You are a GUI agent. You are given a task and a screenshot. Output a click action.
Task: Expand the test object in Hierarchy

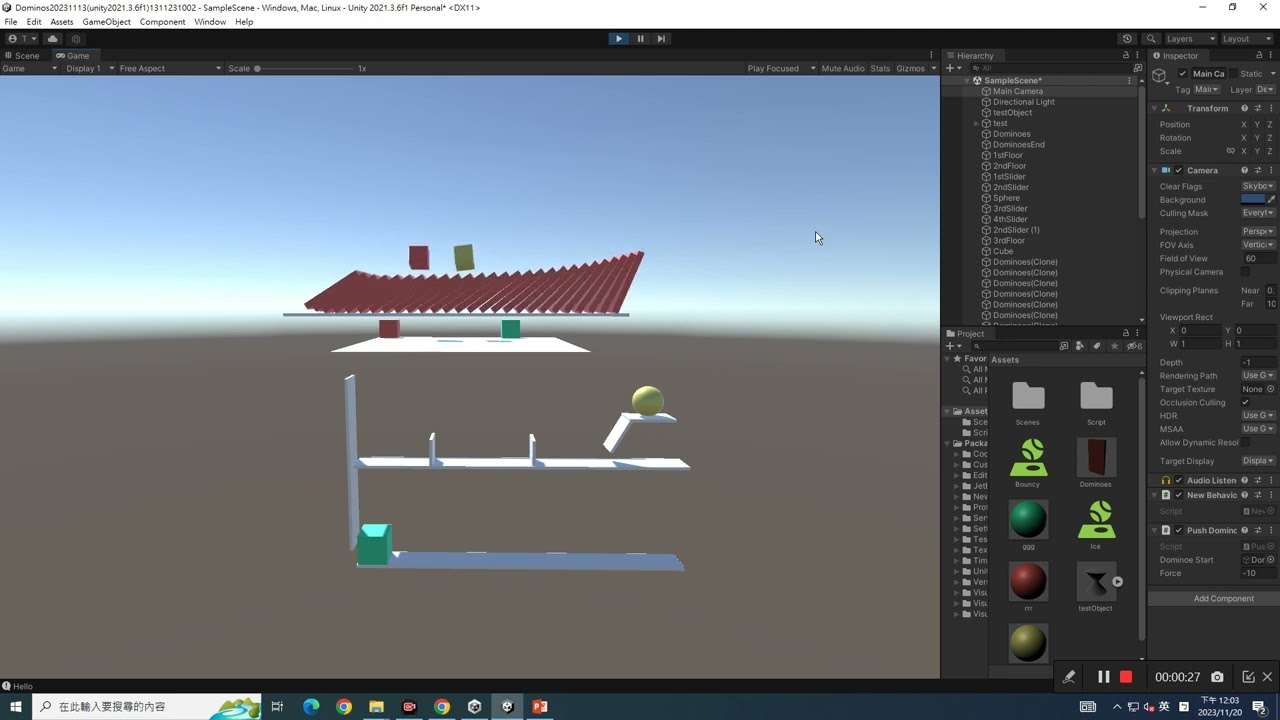pyautogui.click(x=976, y=123)
